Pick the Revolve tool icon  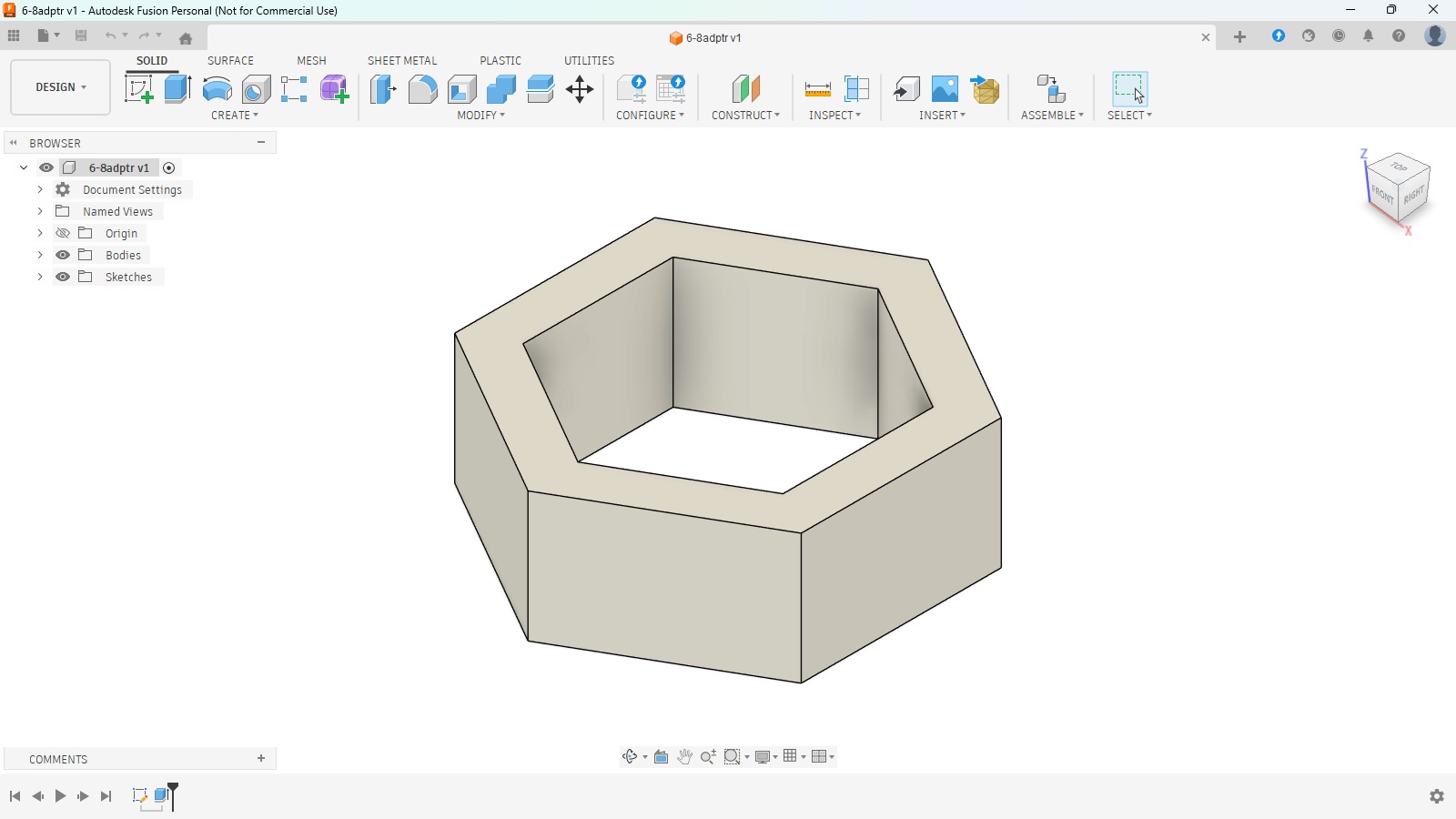tap(217, 89)
